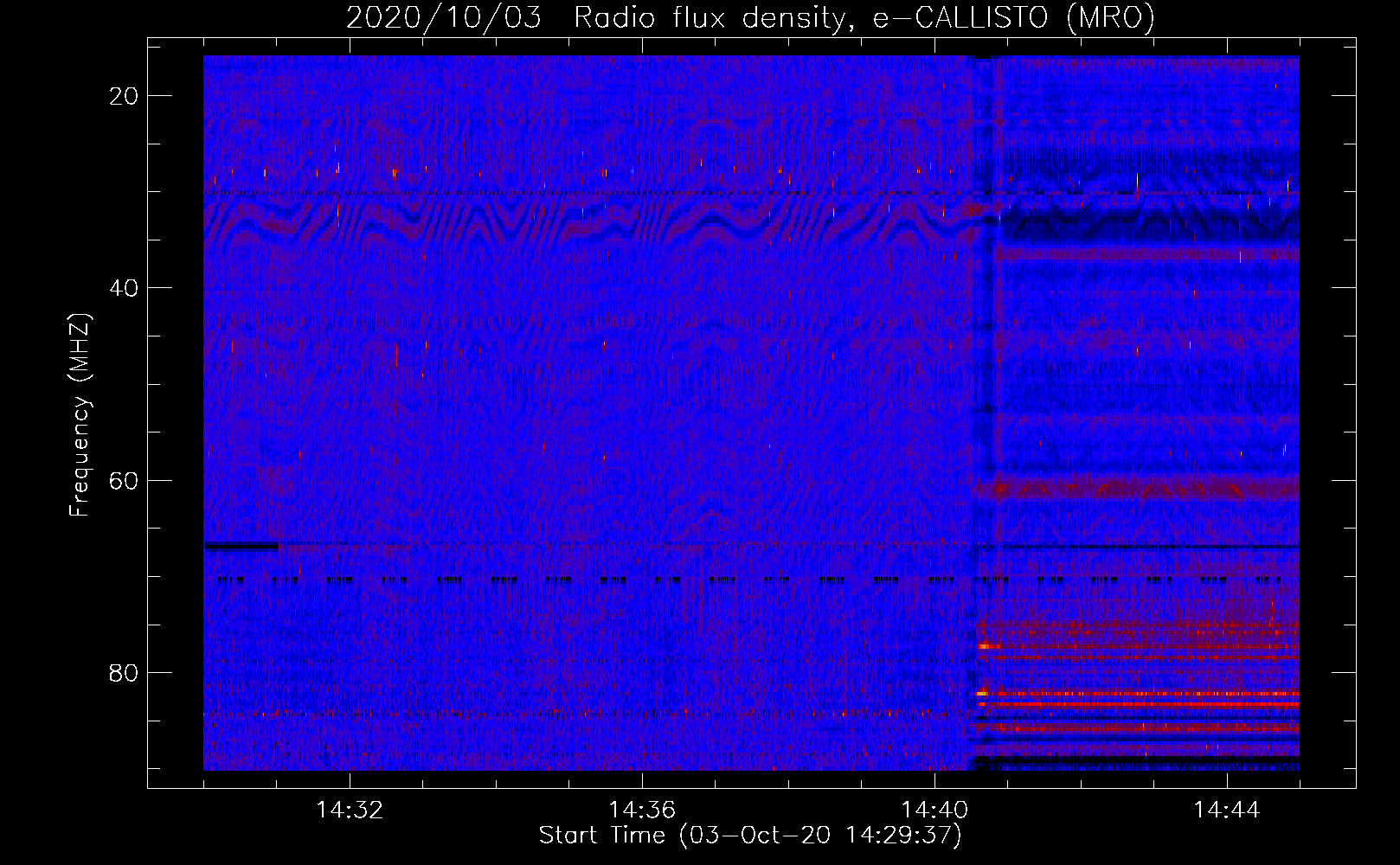Click the time tick label "14:32"
1400x865 pixels.
tap(350, 811)
